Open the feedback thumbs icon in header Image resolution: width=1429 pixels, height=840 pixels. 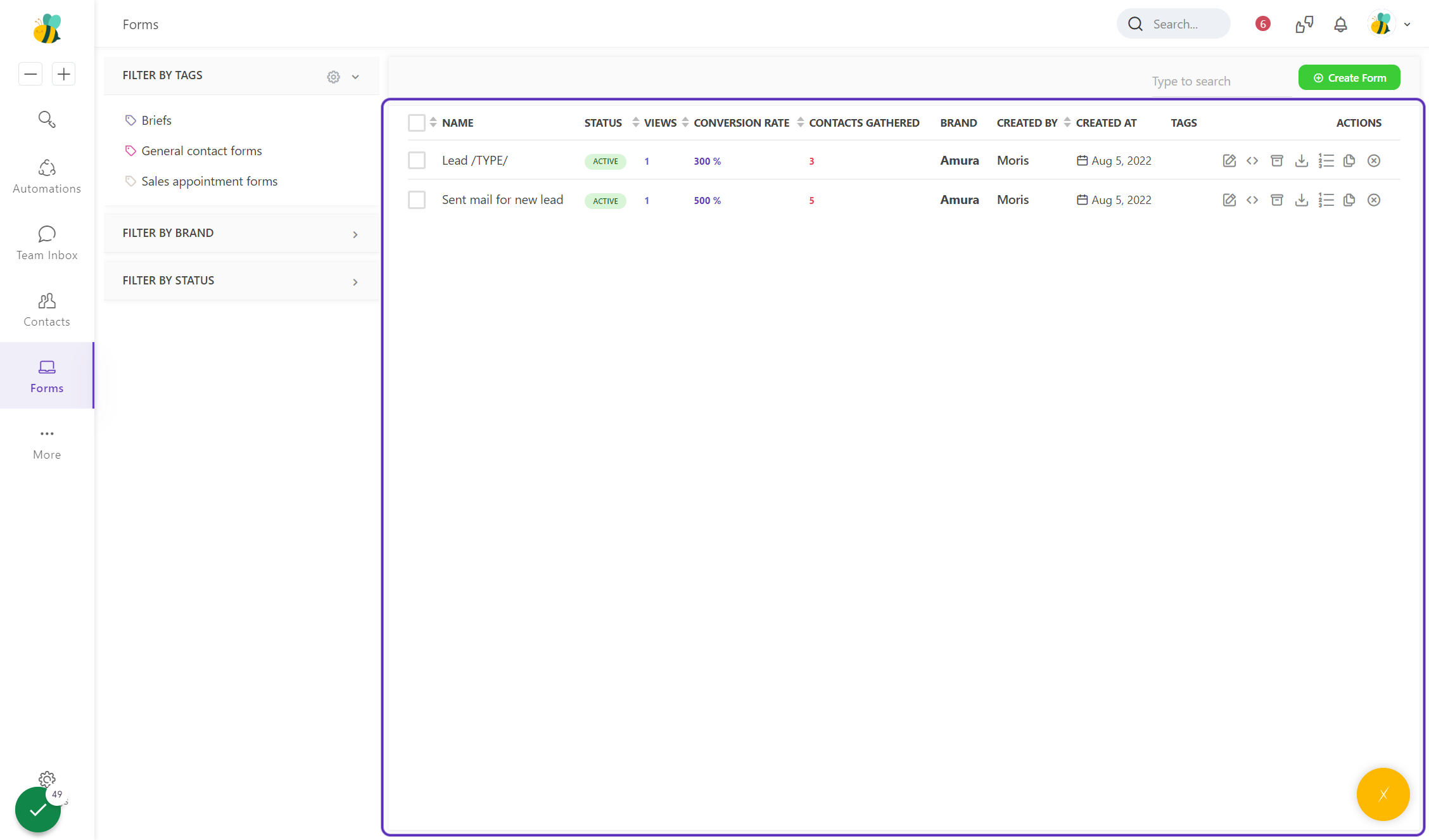pos(1304,25)
